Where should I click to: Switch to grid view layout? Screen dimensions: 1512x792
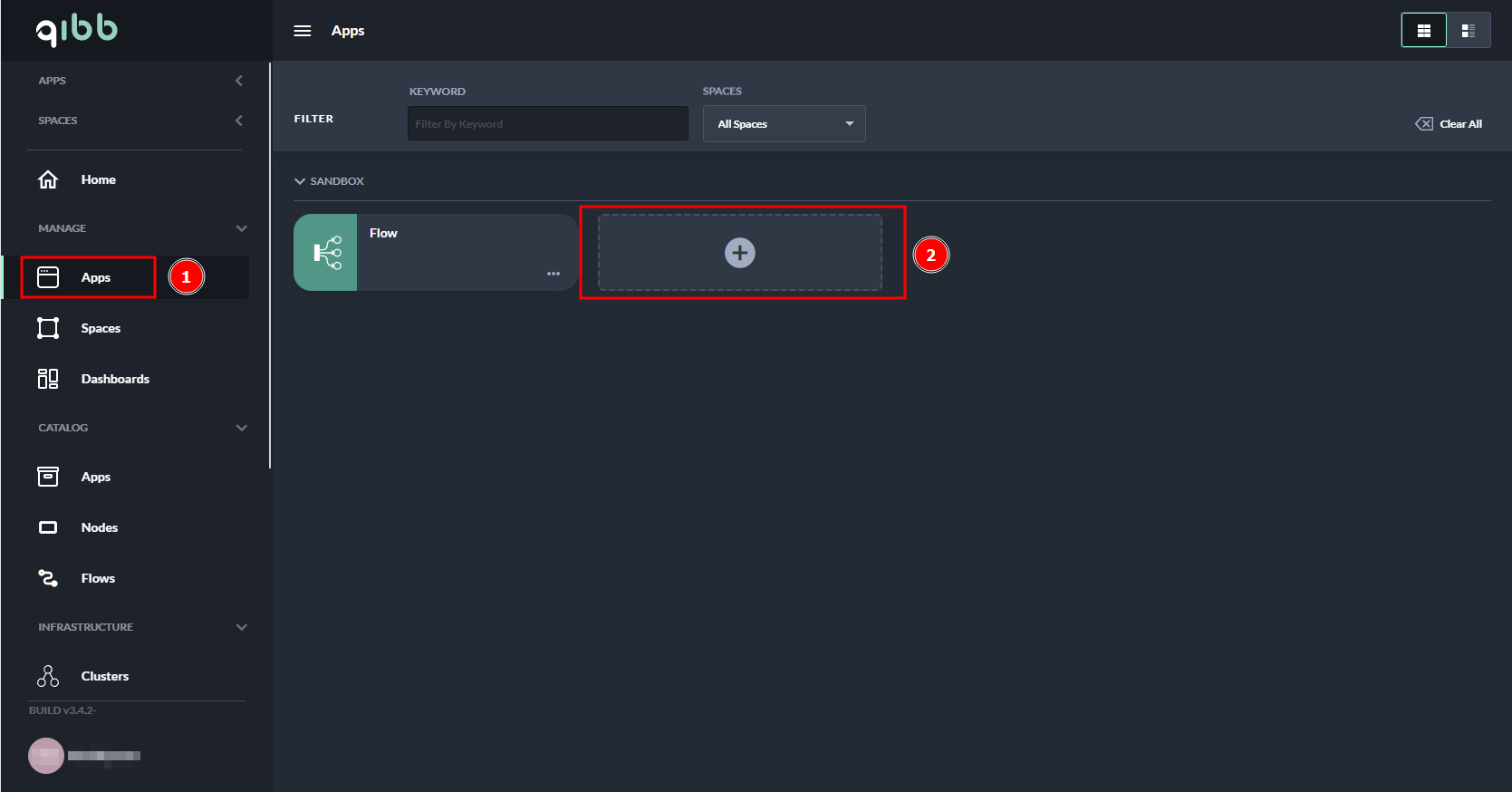(1423, 31)
